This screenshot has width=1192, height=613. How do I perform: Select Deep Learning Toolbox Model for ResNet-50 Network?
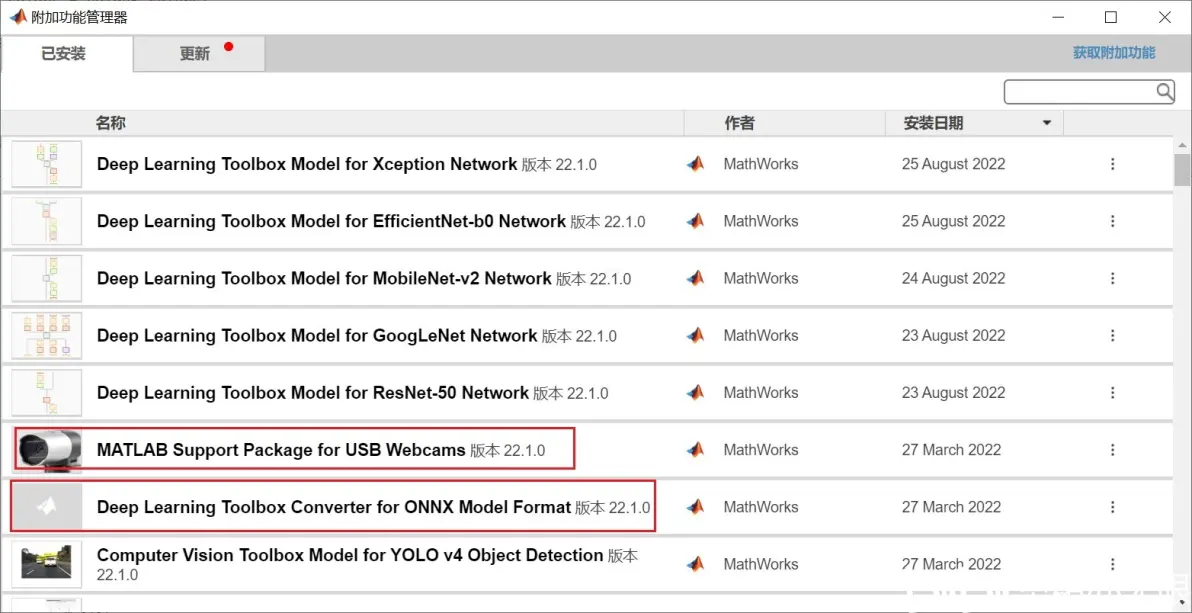(x=312, y=392)
